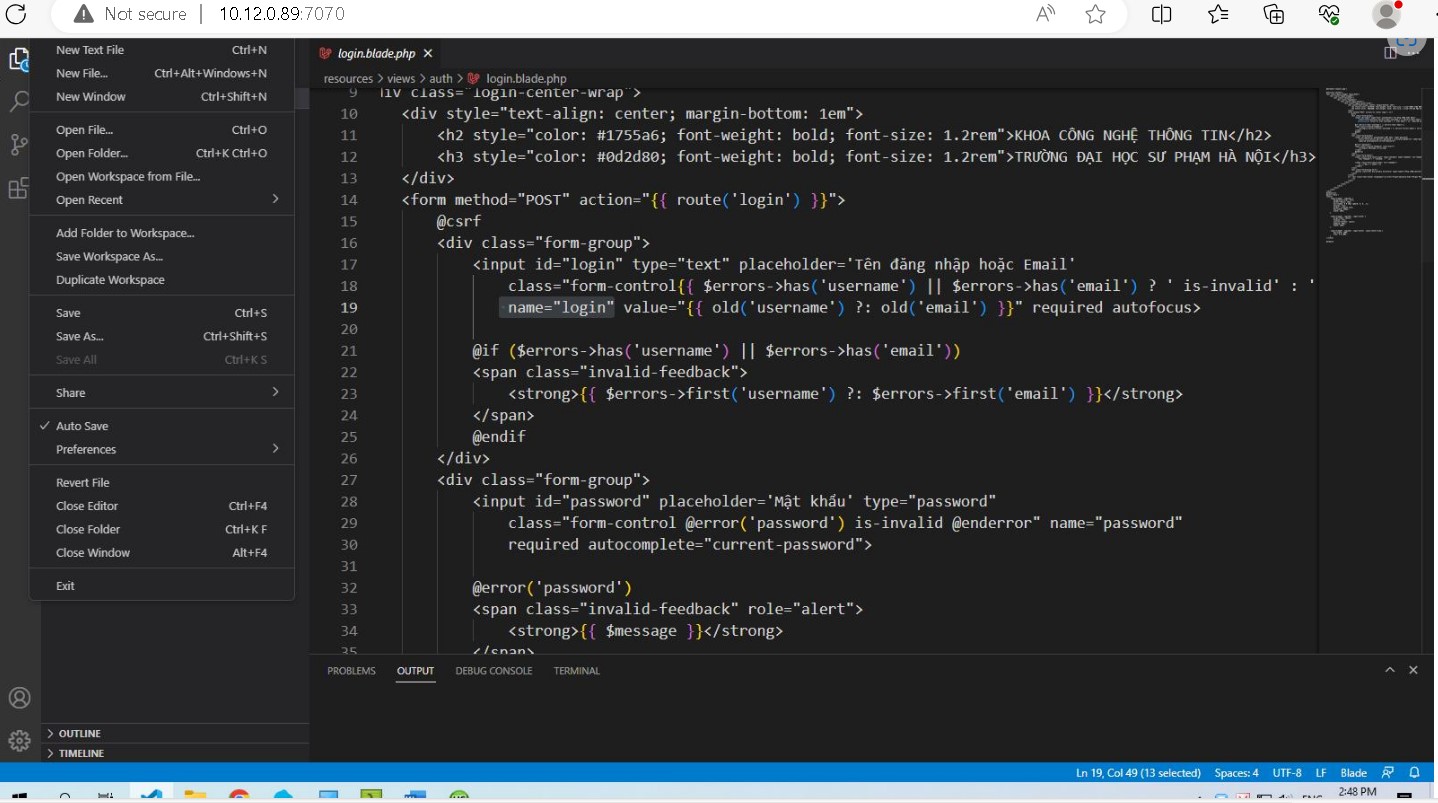
Task: Click Spaces: 4 indentation setting
Action: click(1236, 773)
